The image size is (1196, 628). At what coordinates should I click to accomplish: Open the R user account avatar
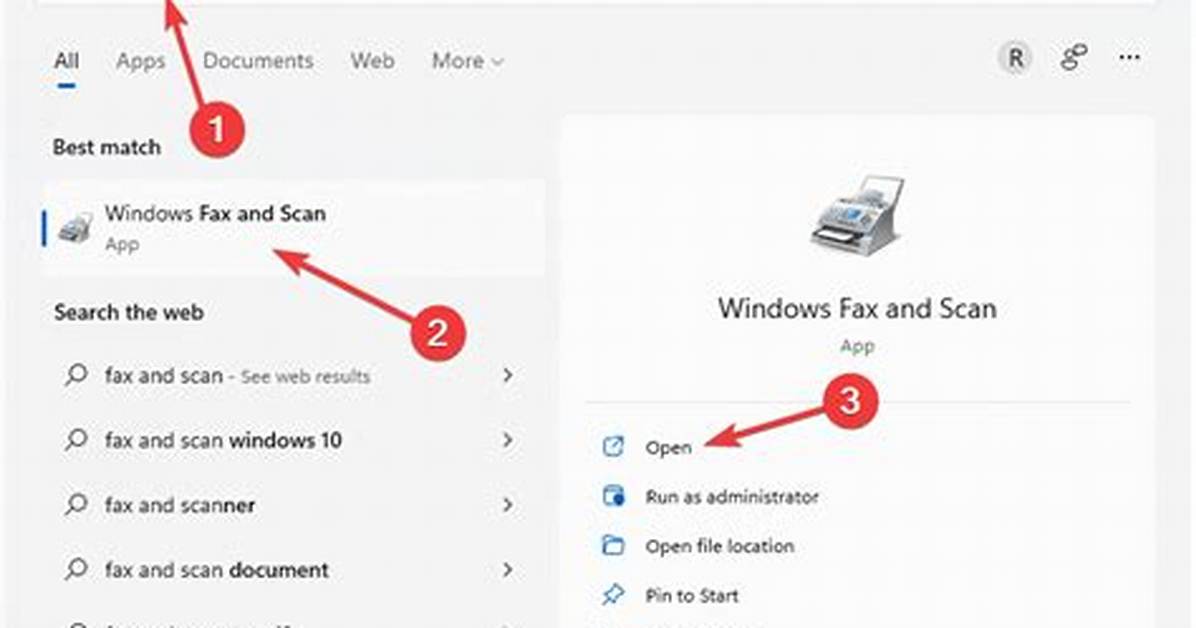coord(1015,57)
